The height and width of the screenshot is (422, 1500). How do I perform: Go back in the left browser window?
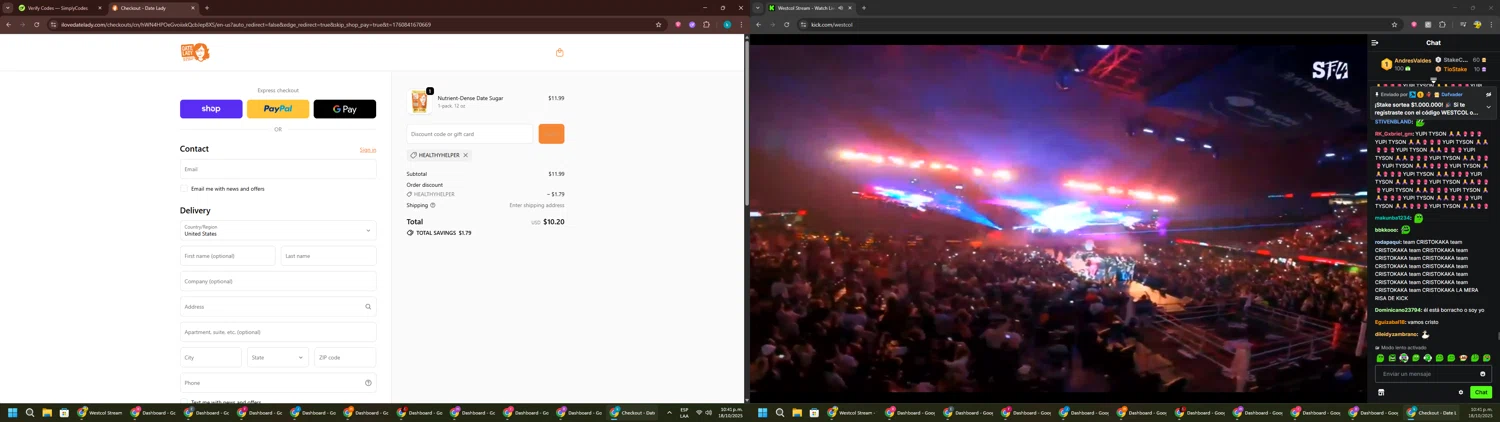(9, 25)
